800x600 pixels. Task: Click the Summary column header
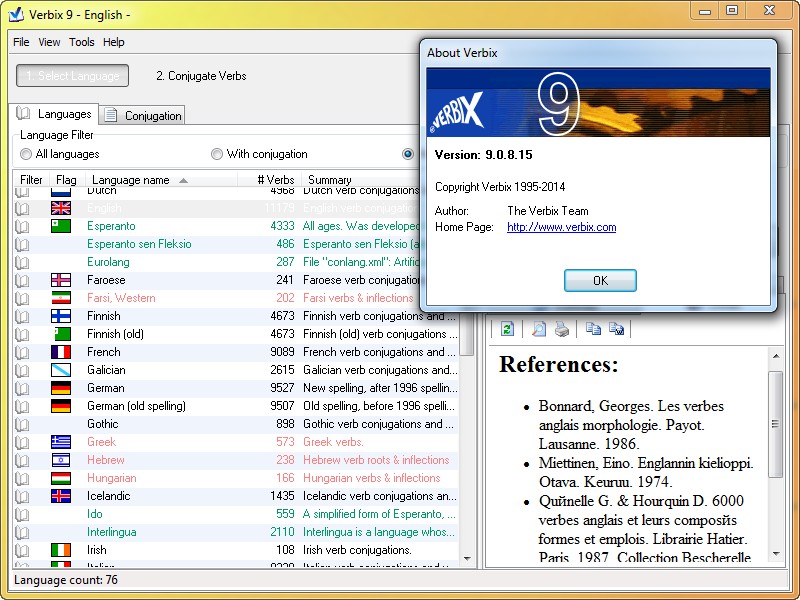point(330,180)
